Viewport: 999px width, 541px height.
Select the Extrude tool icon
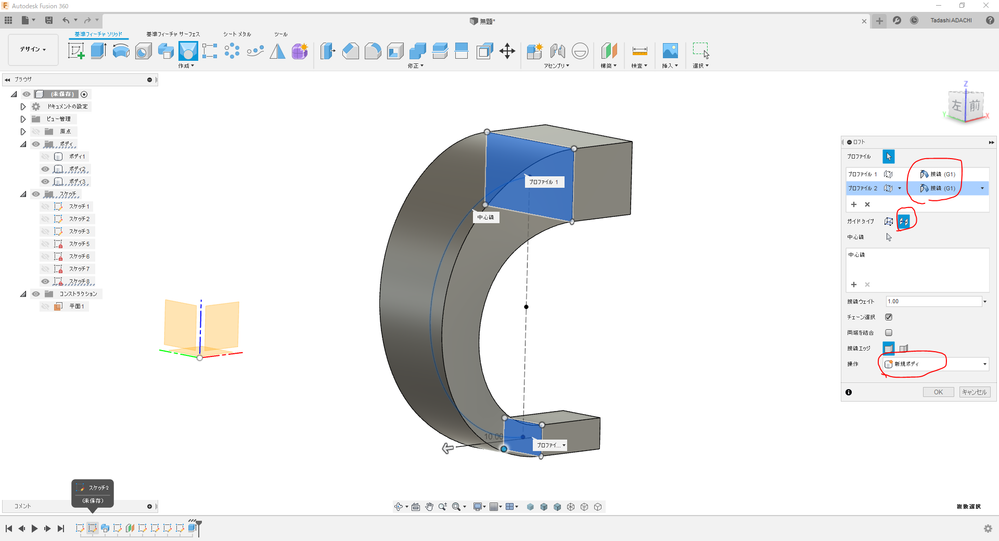(98, 51)
